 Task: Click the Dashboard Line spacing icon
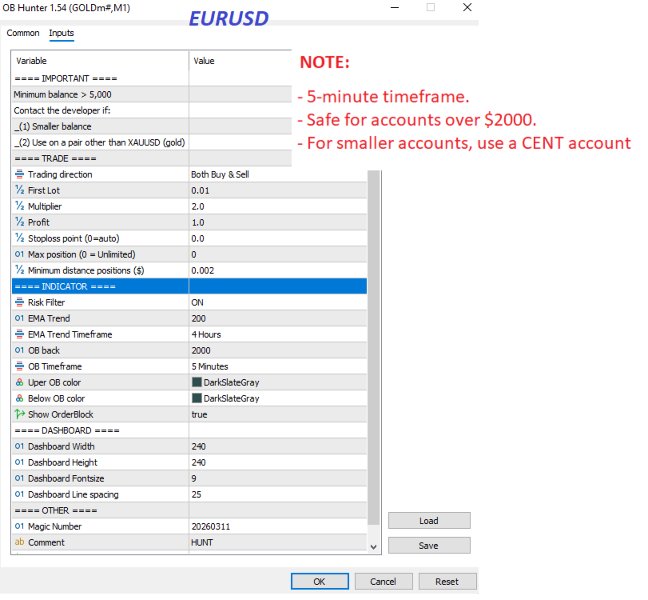19,495
